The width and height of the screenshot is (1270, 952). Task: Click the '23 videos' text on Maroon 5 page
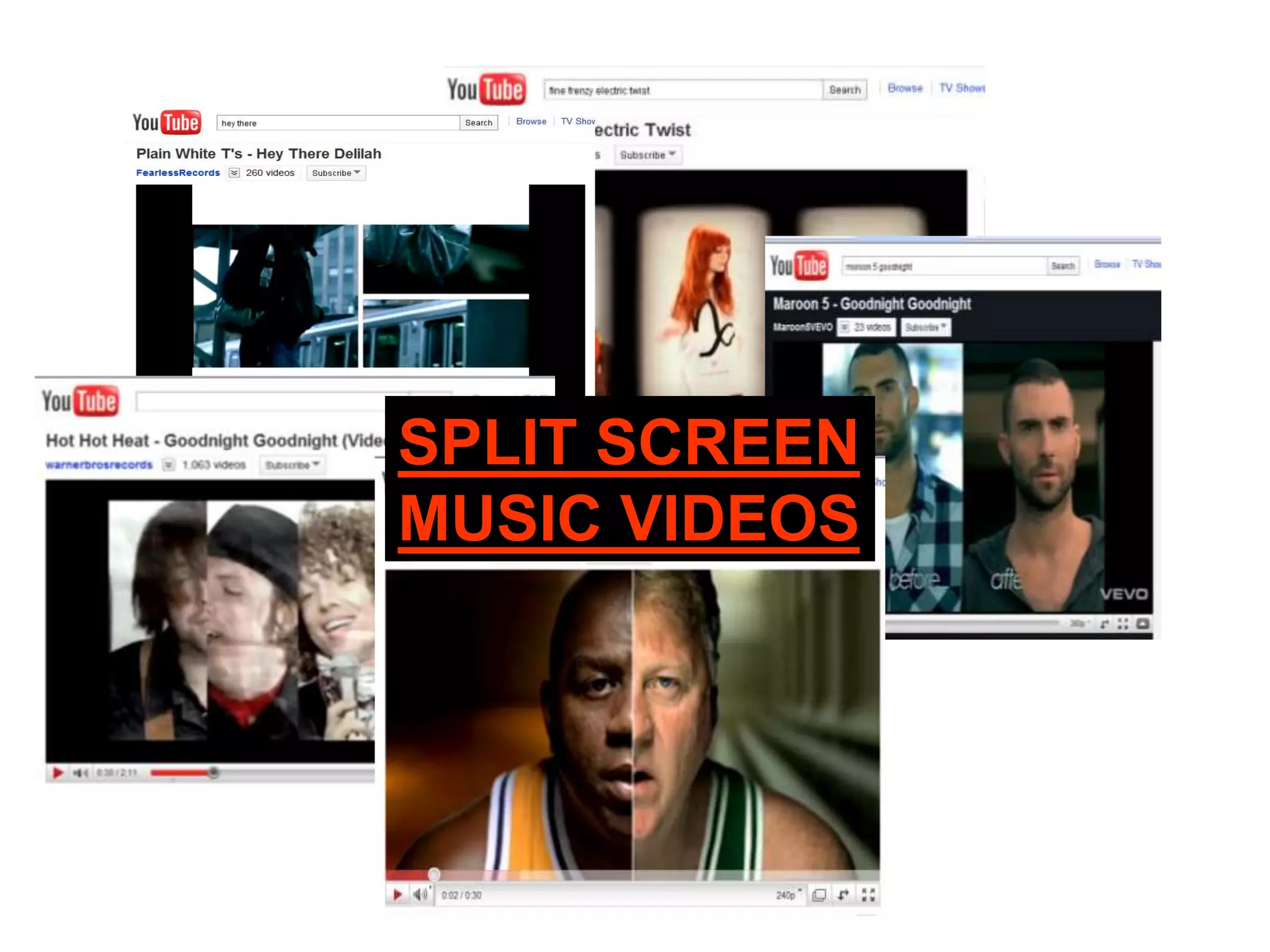(x=872, y=327)
